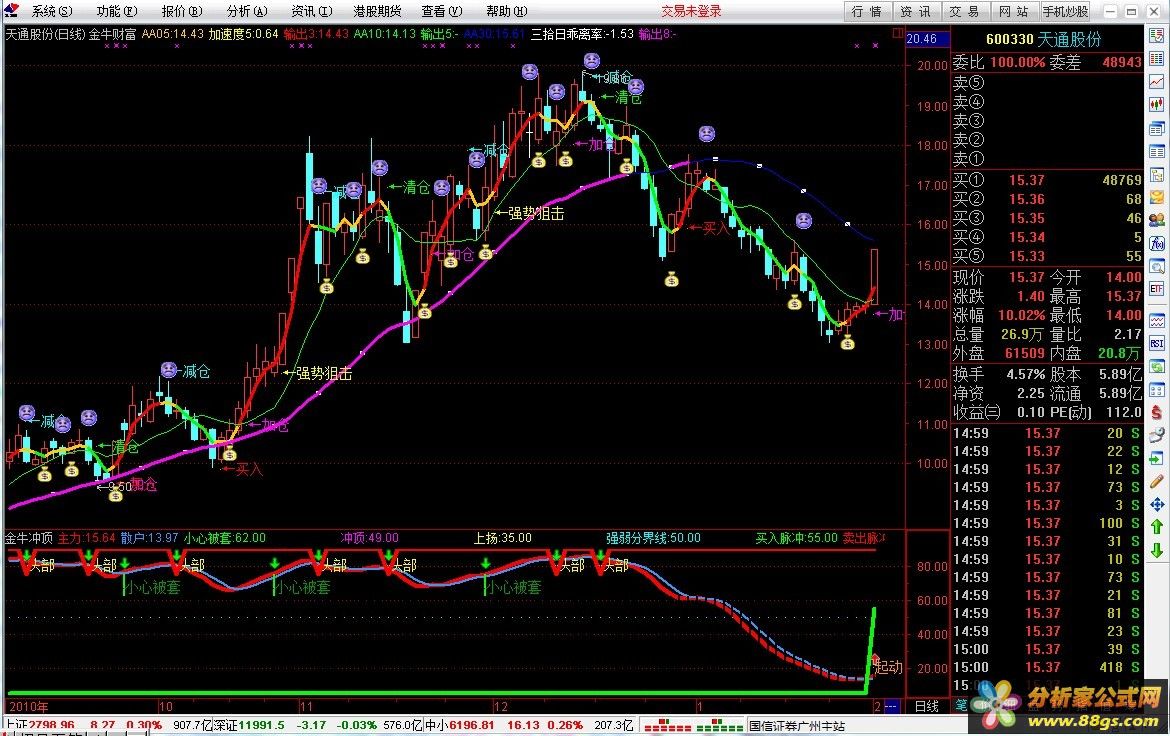The height and width of the screenshot is (736, 1170).
Task: Click the yellow mail envelope icon in sidebar
Action: pos(1157,198)
